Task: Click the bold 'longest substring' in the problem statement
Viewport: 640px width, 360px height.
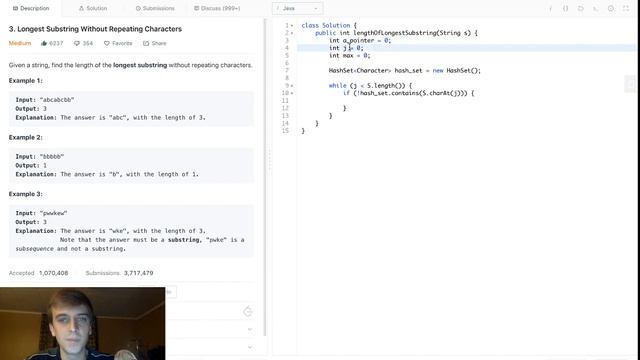Action: tap(140, 65)
